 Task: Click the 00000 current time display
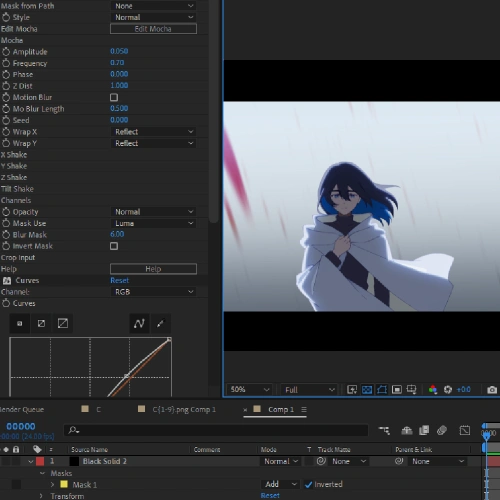(21, 426)
